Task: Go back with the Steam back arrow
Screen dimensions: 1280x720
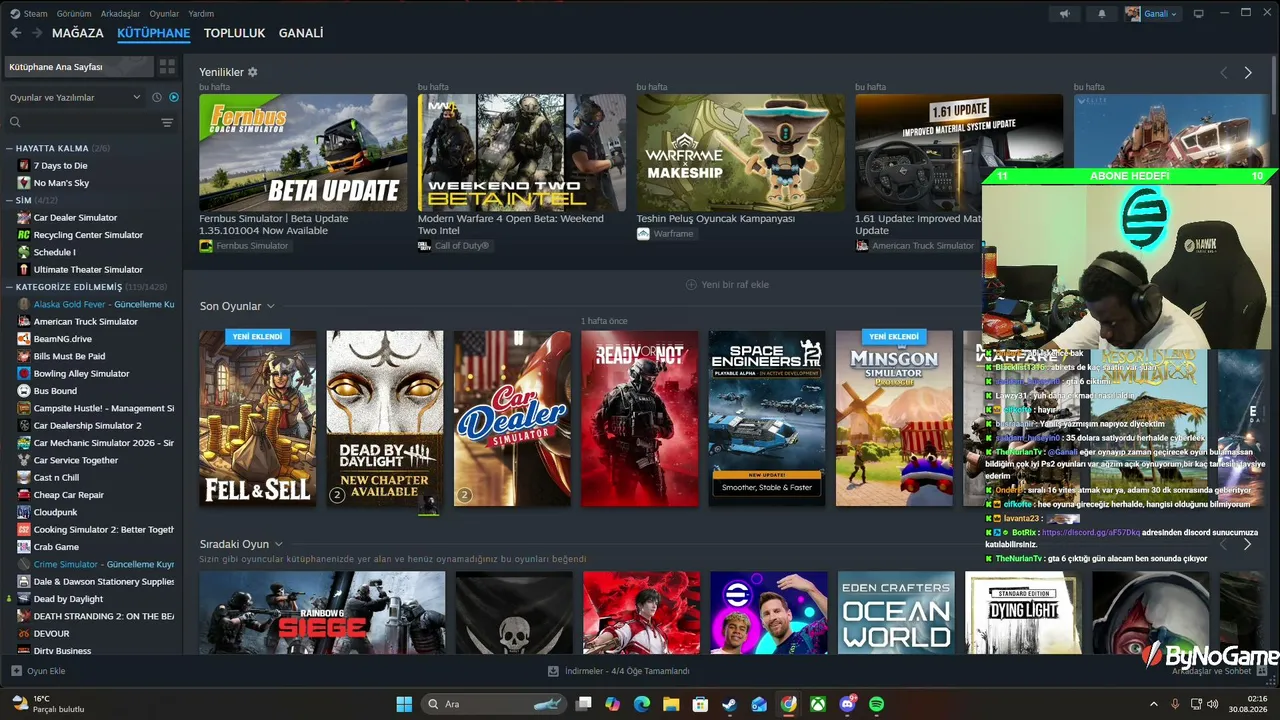Action: (x=15, y=33)
